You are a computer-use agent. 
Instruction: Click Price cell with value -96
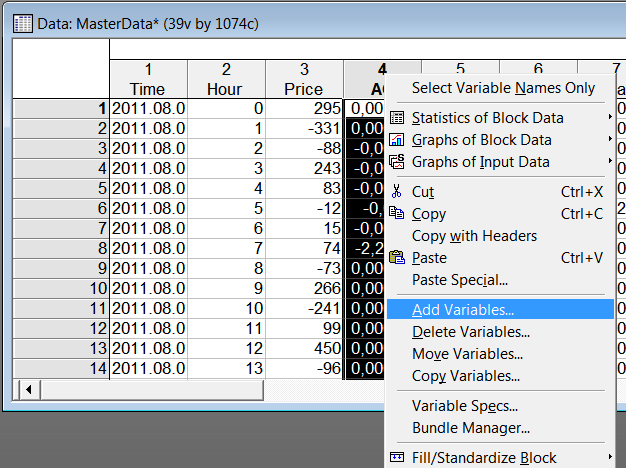pyautogui.click(x=304, y=368)
